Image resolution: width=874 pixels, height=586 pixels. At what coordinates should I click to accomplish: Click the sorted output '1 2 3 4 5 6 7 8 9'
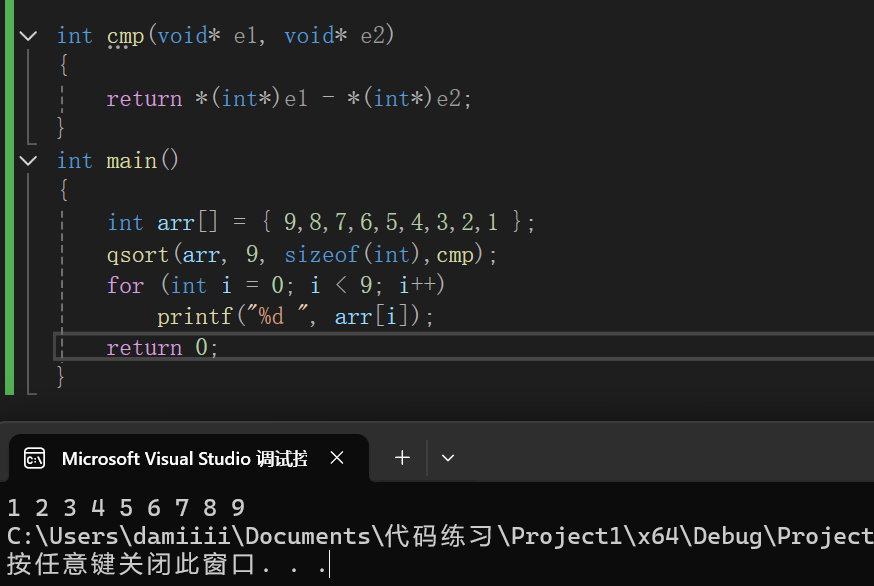126,508
